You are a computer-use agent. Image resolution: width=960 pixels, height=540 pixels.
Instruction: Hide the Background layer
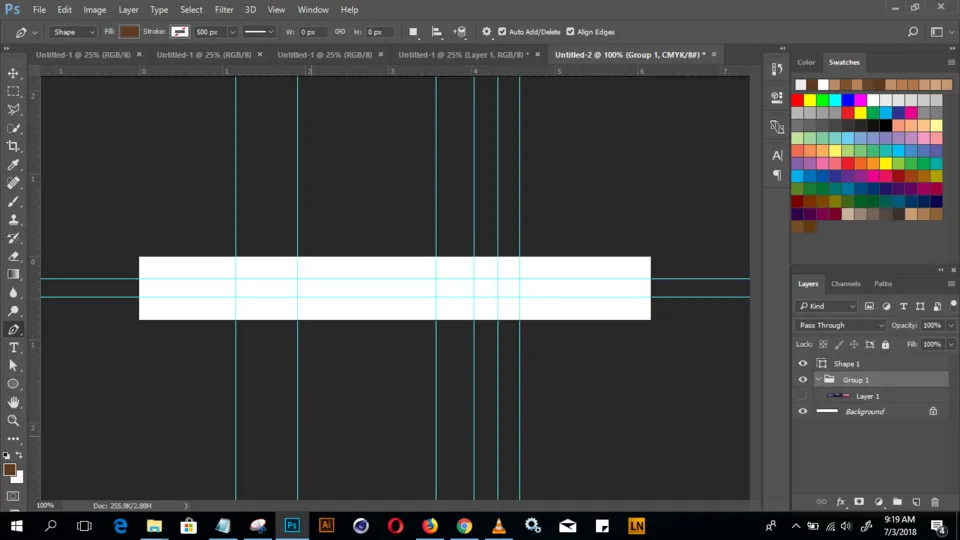pyautogui.click(x=803, y=411)
